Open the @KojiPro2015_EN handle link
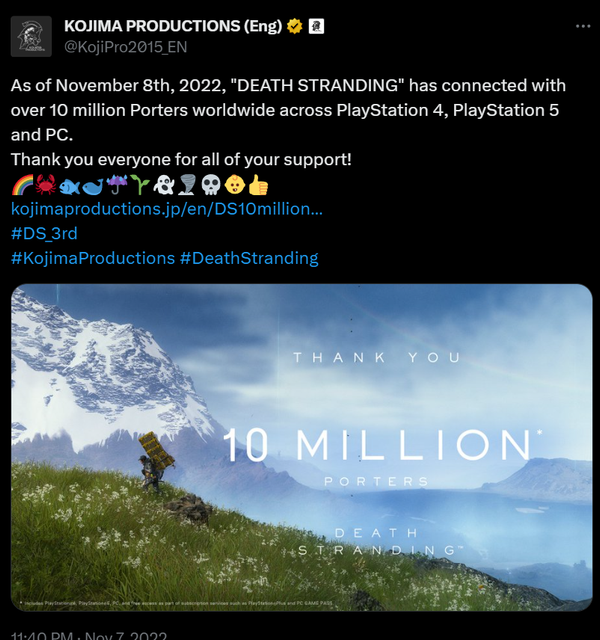Image resolution: width=600 pixels, height=640 pixels. [x=126, y=47]
